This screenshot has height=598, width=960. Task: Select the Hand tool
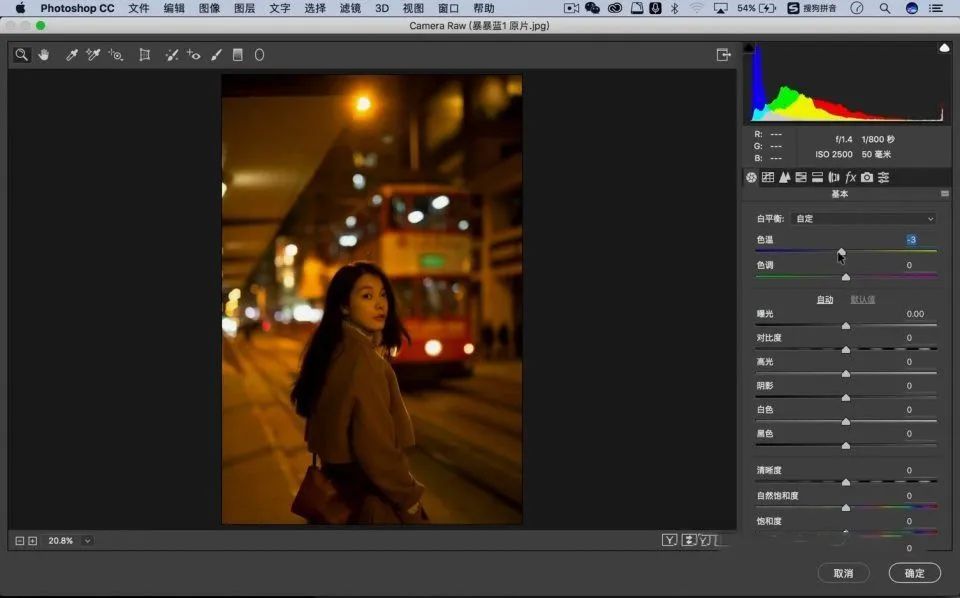pyautogui.click(x=44, y=55)
